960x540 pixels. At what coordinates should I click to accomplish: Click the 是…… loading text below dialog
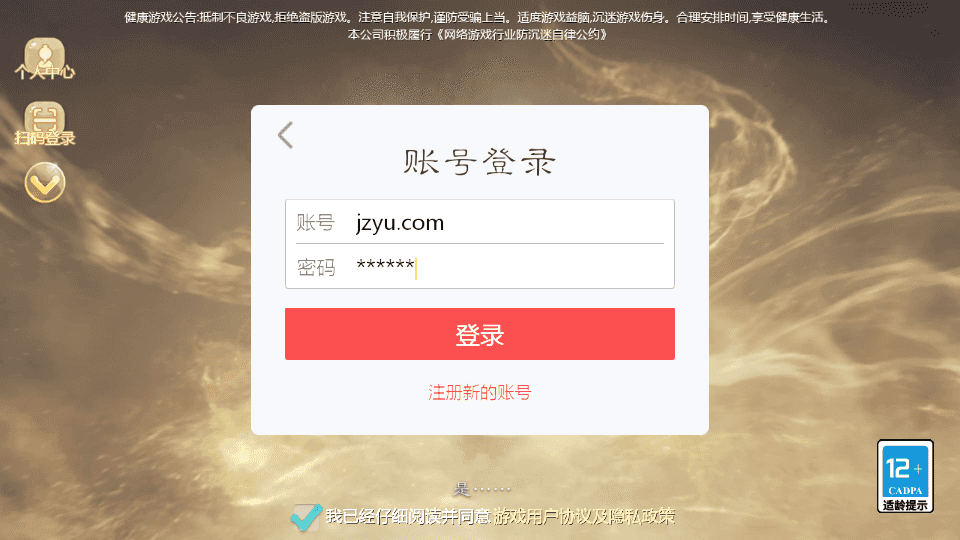pos(482,489)
